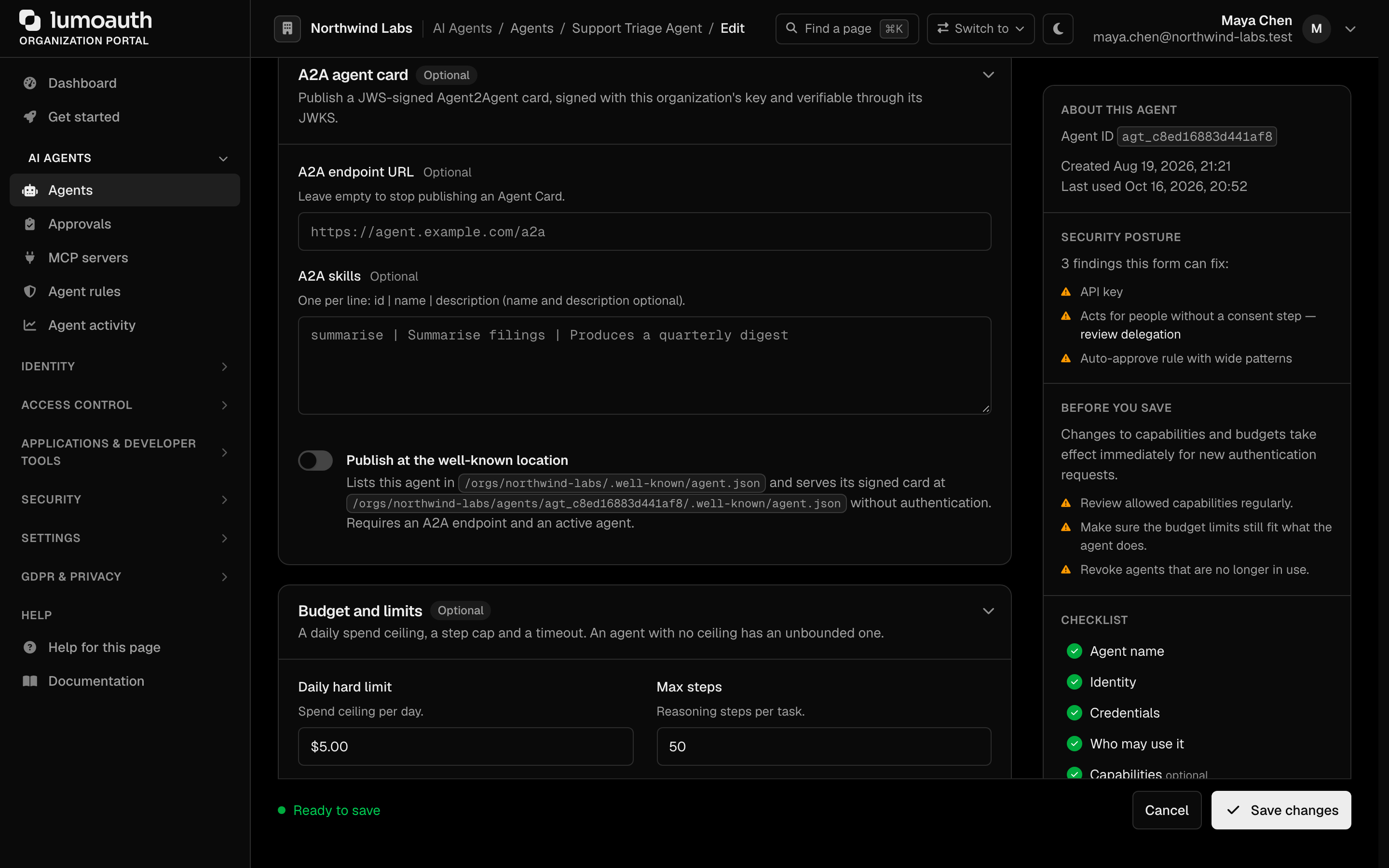Click the Get started rocket icon
1389x868 pixels.
coord(30,117)
